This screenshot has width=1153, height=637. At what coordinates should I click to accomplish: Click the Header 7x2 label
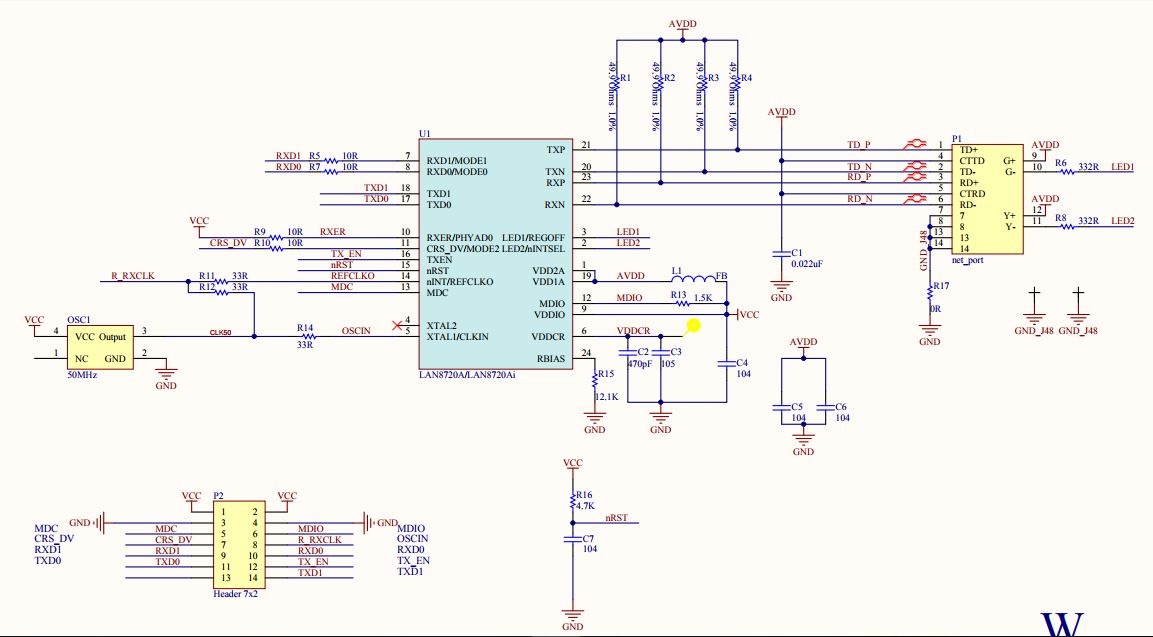point(235,594)
